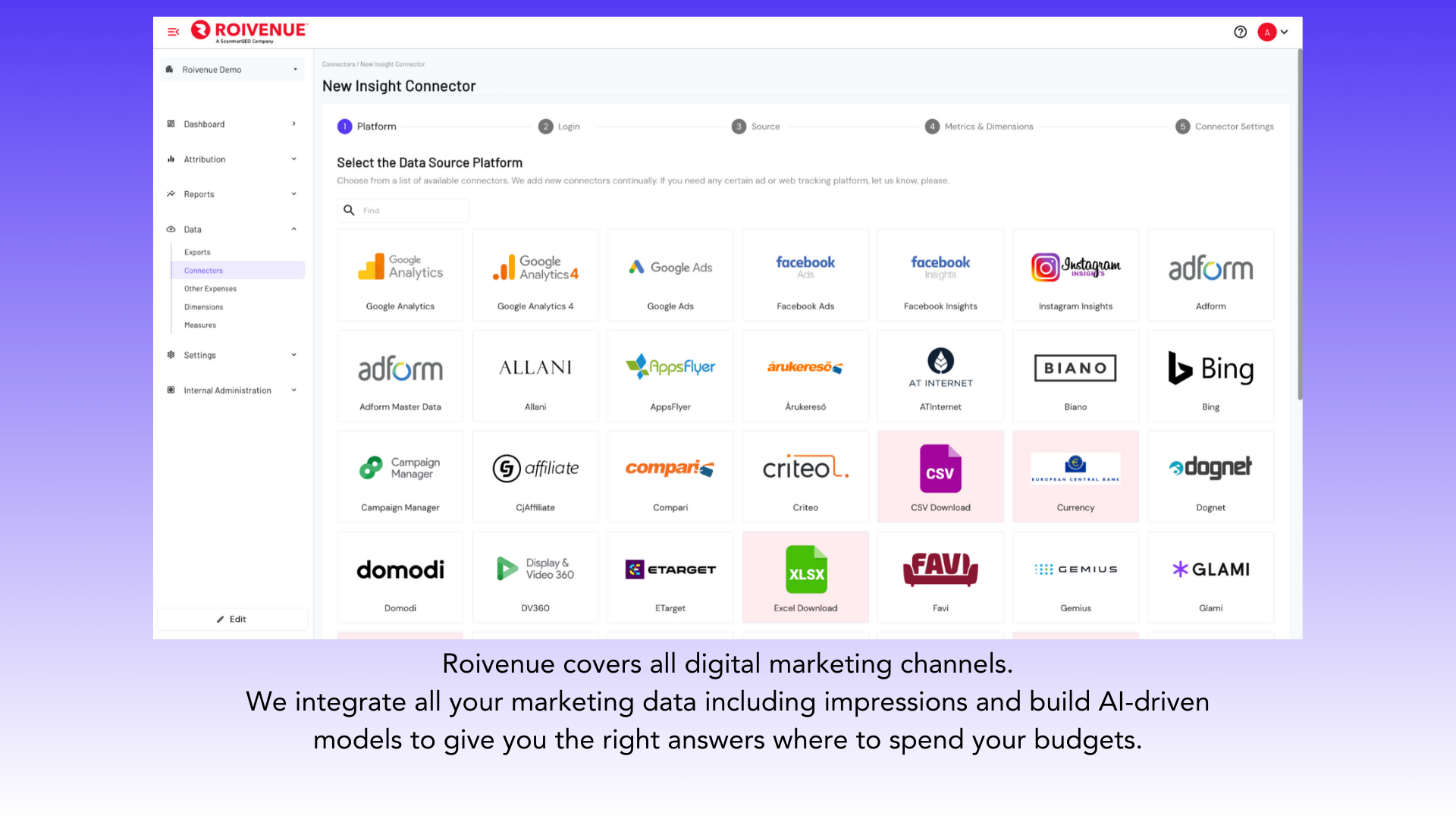Screen dimensions: 1456x819
Task: Choose the Facebook Ads connector
Action: 805,275
